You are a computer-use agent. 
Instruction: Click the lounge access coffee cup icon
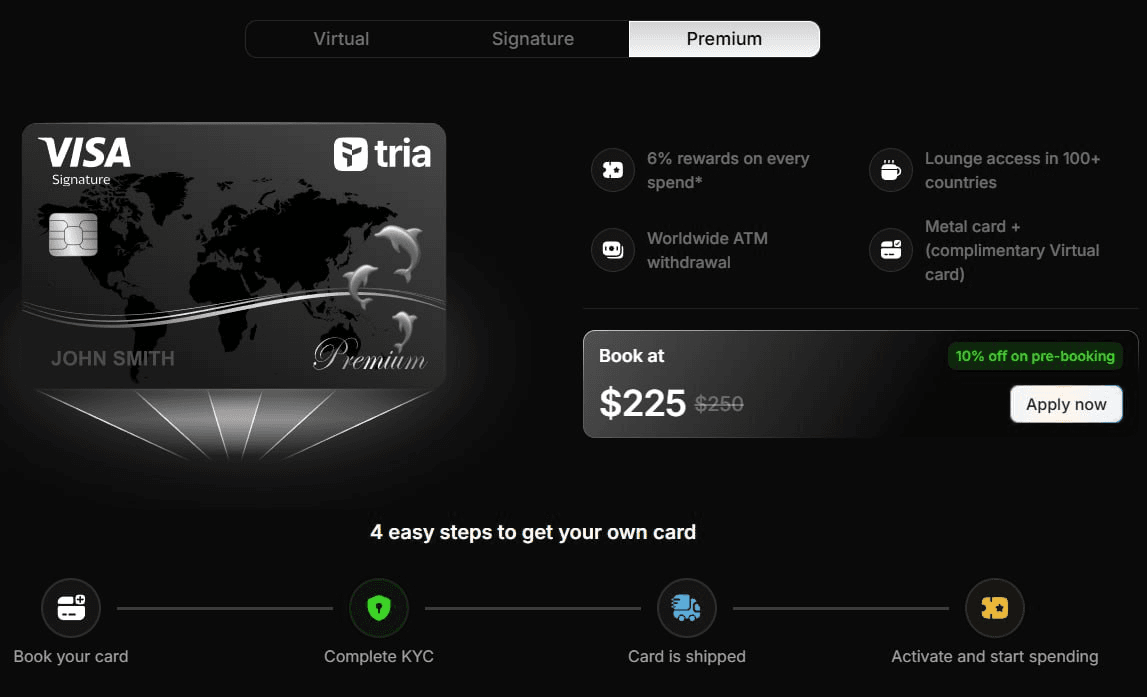coord(890,170)
